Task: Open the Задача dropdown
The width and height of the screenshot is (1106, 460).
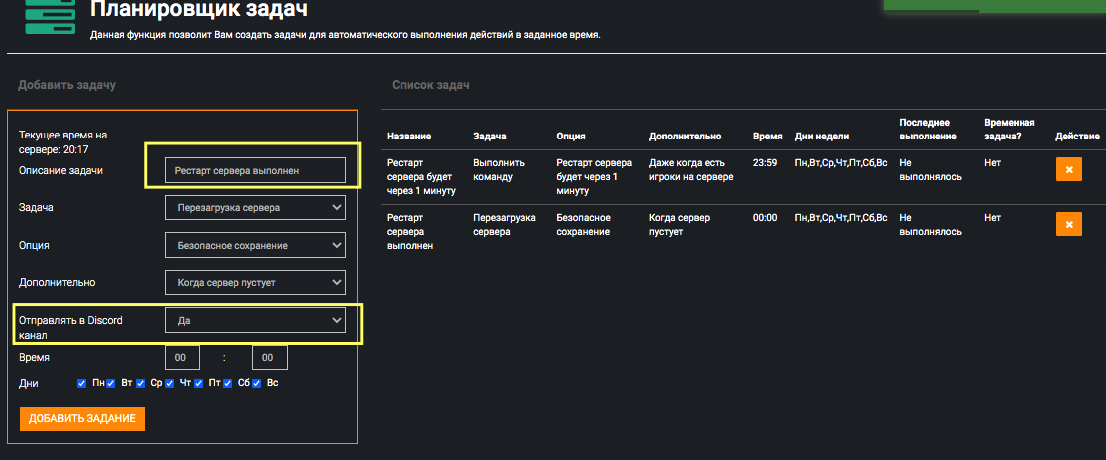Action: pos(255,208)
